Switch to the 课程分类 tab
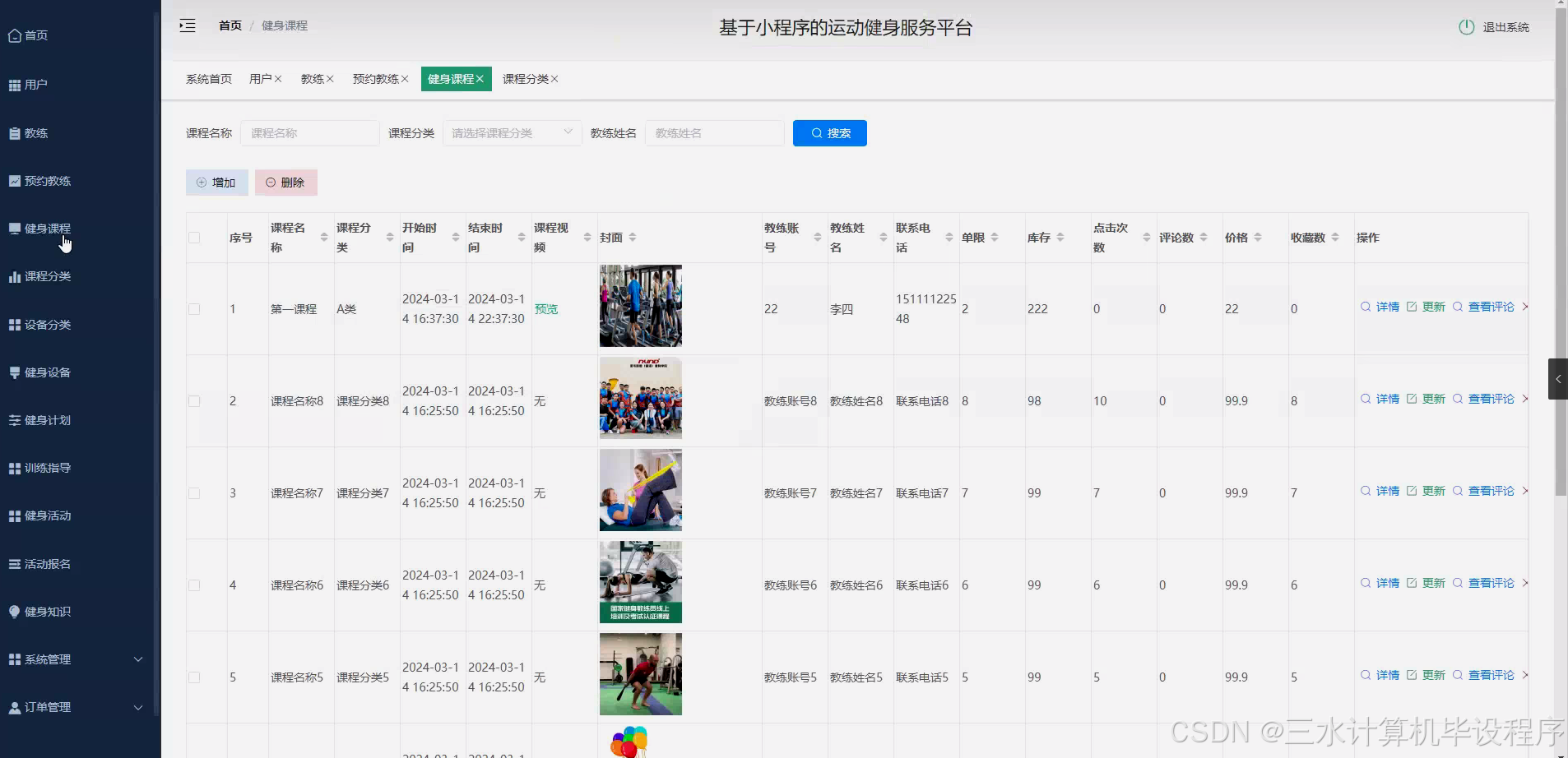This screenshot has width=1568, height=758. 525,79
